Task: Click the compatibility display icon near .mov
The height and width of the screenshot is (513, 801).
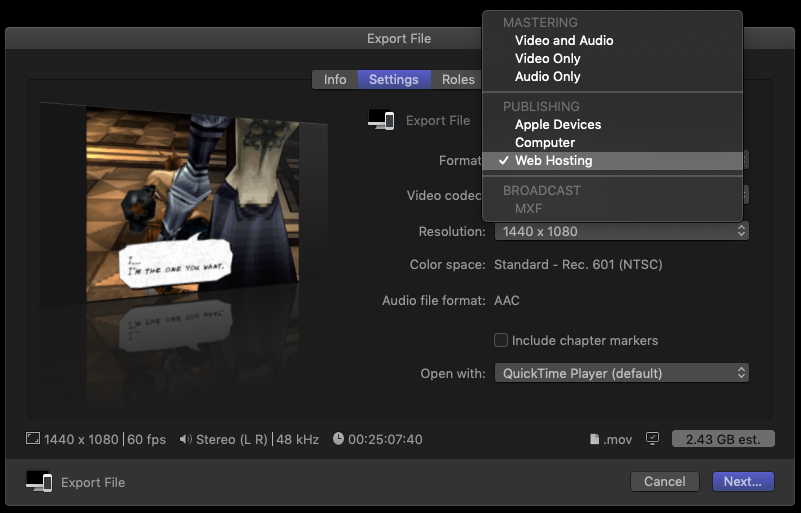Action: [652, 438]
